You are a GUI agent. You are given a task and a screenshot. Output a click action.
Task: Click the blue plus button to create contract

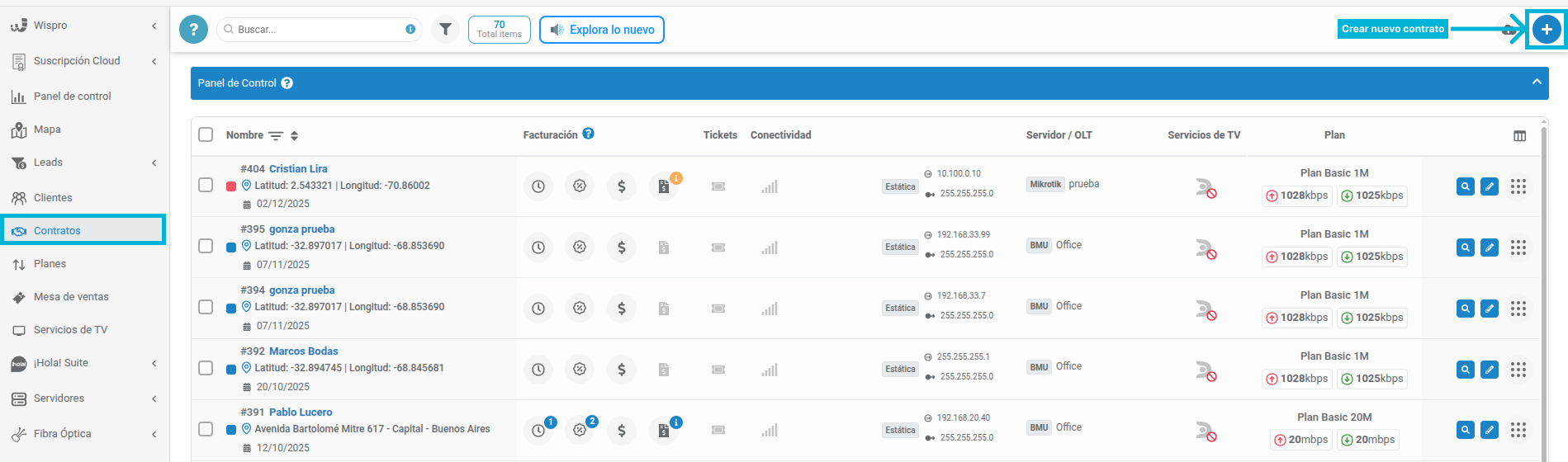(1547, 30)
